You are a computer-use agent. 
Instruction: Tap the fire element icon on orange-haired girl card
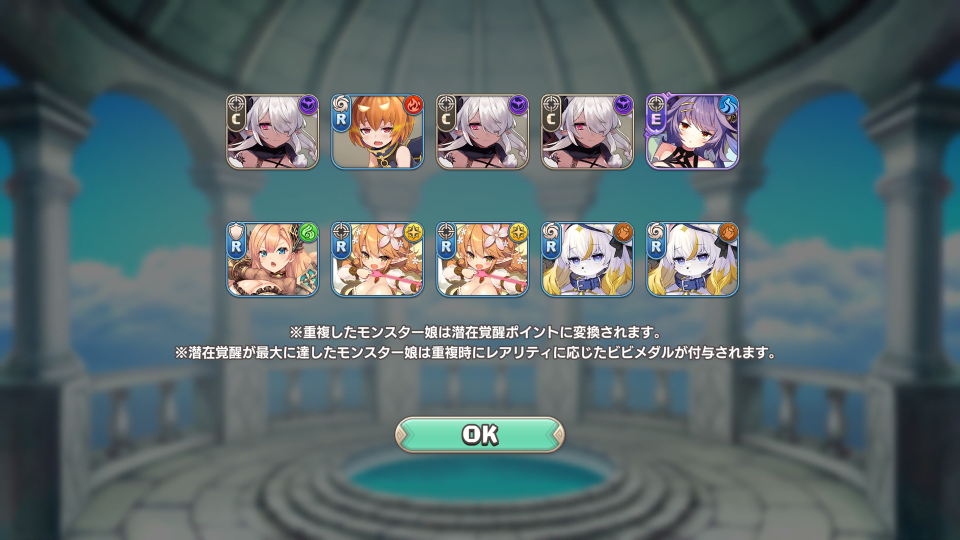[413, 105]
